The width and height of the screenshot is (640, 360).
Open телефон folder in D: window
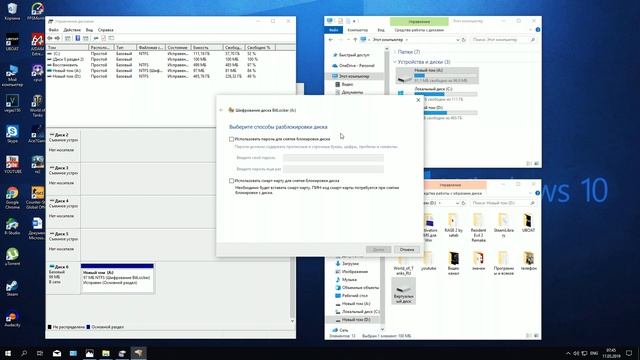click(x=529, y=261)
